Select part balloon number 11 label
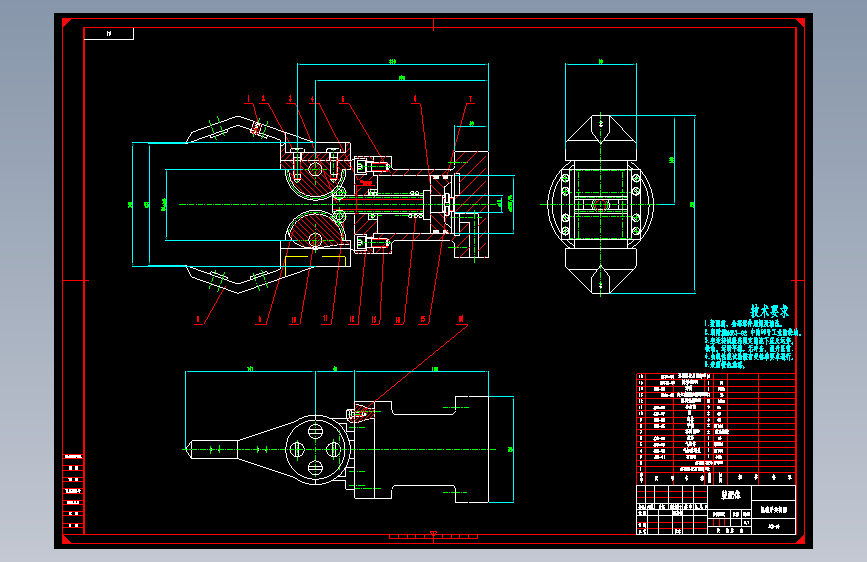867x562 pixels. [325, 319]
